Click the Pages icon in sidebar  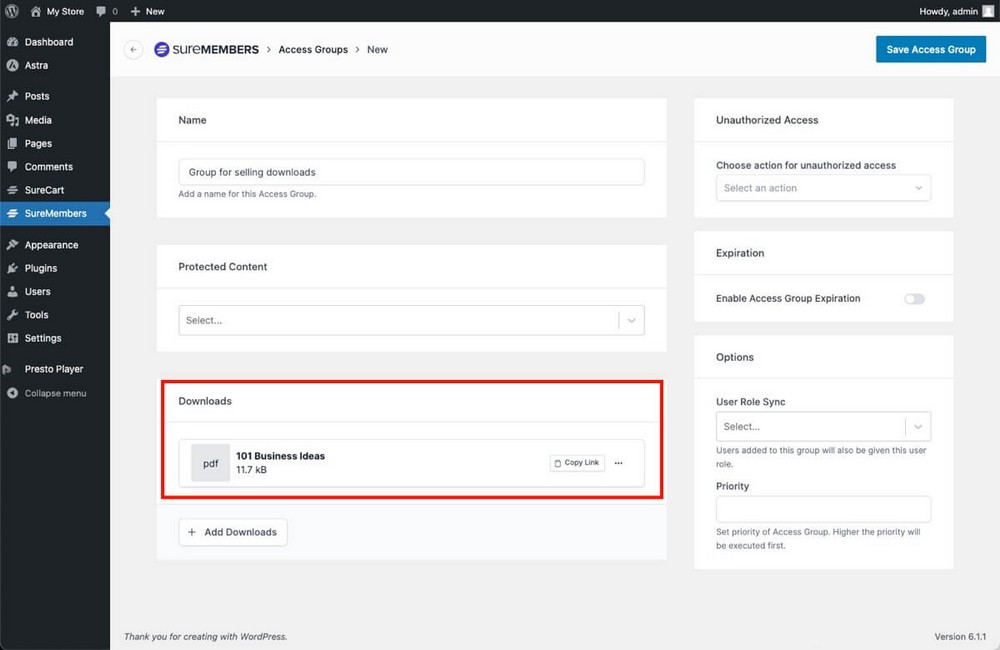click(x=12, y=144)
